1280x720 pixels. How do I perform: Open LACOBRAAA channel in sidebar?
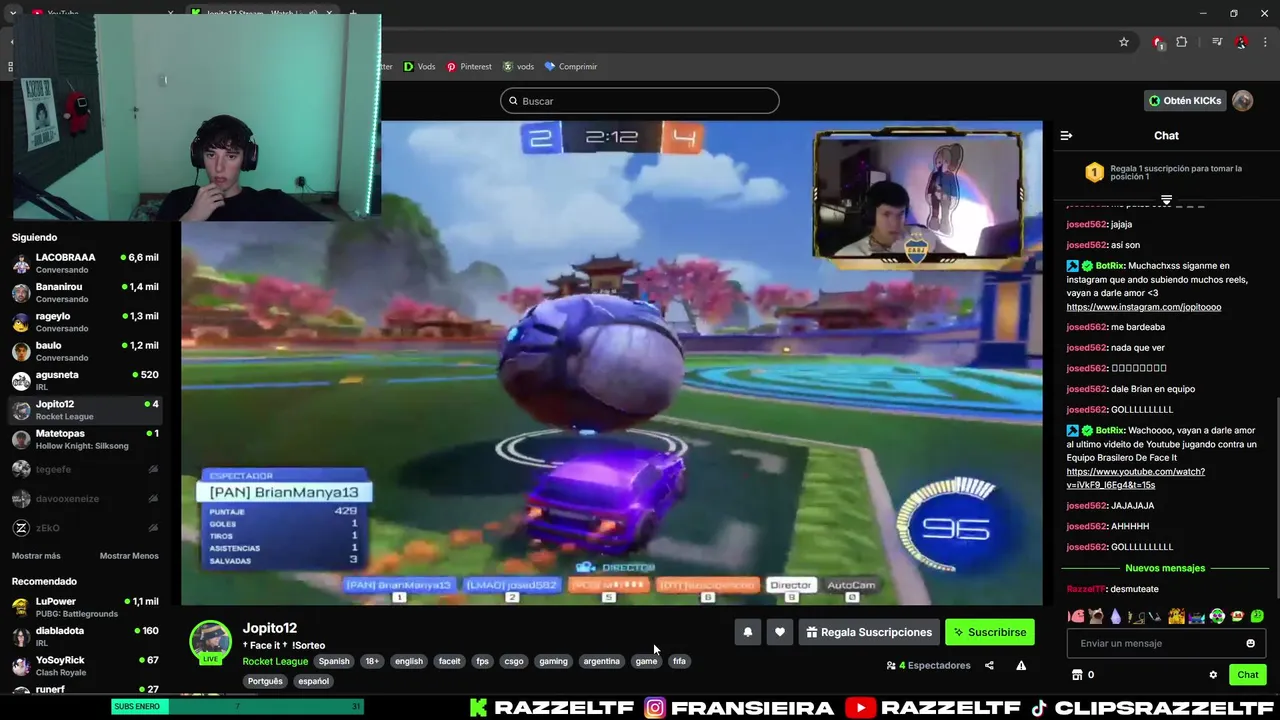coord(85,263)
